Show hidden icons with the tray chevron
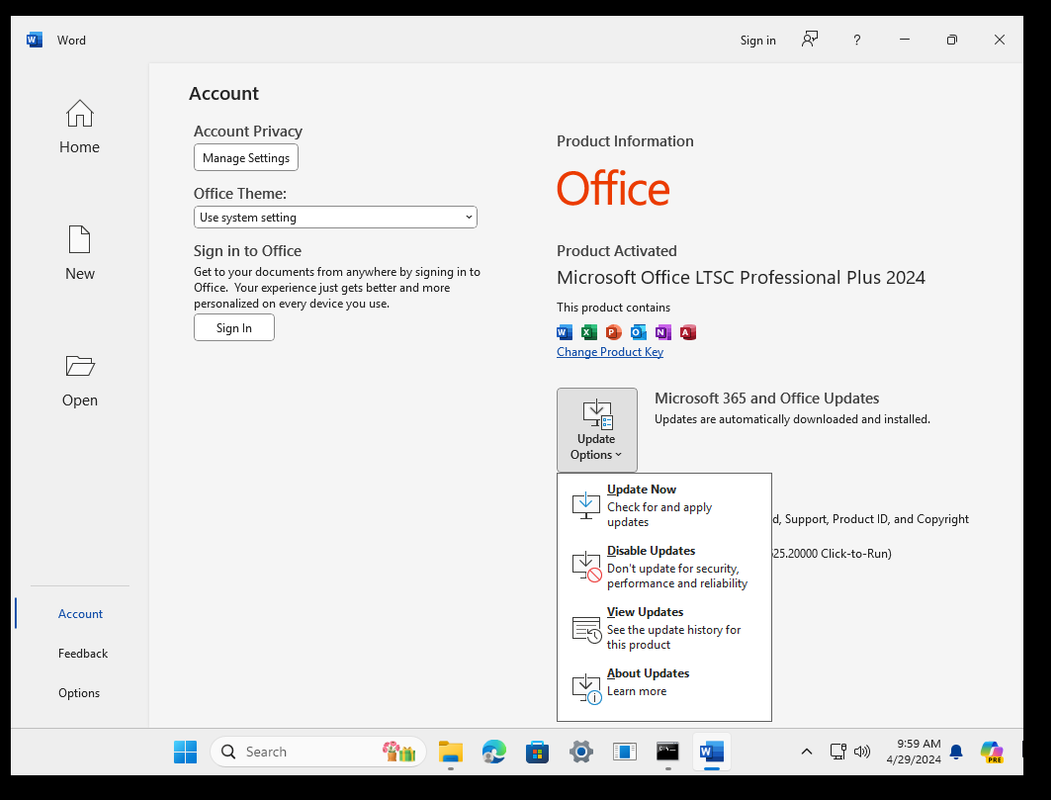Viewport: 1051px width, 800px height. [x=807, y=752]
